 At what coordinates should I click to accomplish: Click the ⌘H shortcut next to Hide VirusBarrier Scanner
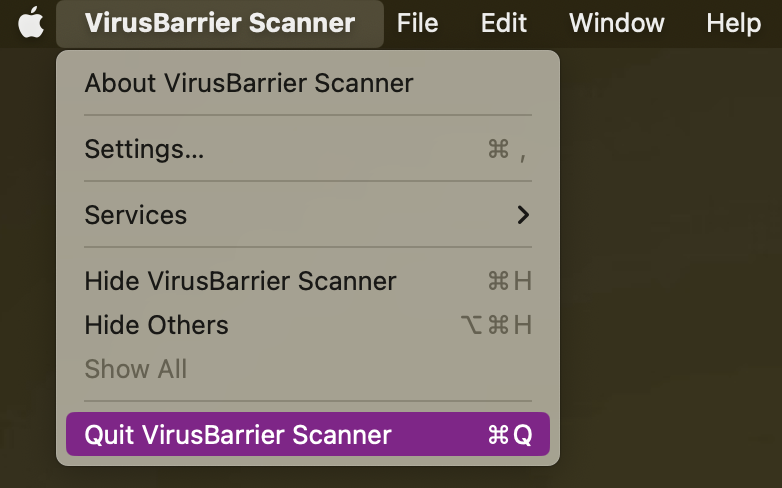pos(510,281)
